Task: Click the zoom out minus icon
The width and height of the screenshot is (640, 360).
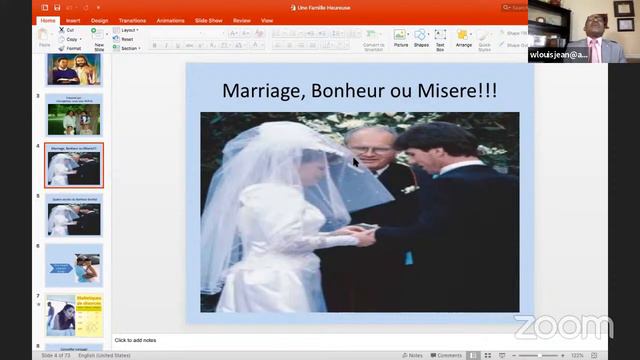Action: point(514,356)
